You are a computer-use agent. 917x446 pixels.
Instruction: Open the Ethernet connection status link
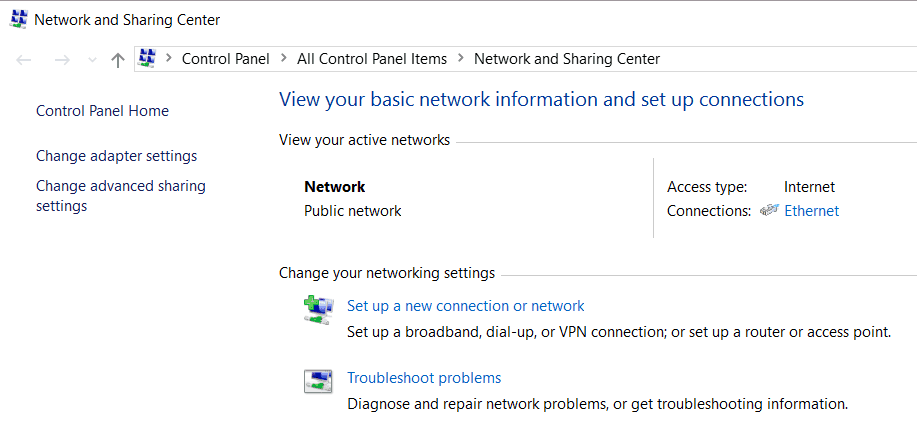[x=811, y=211]
